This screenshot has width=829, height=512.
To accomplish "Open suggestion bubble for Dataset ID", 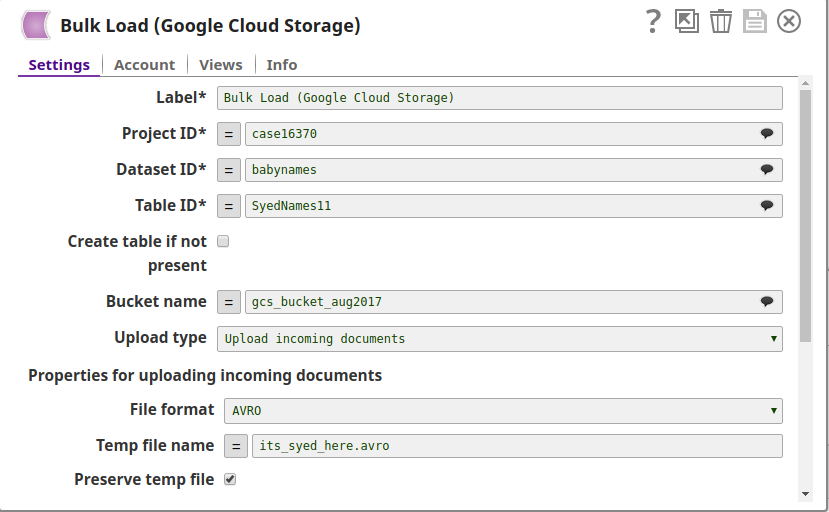I will (x=767, y=169).
